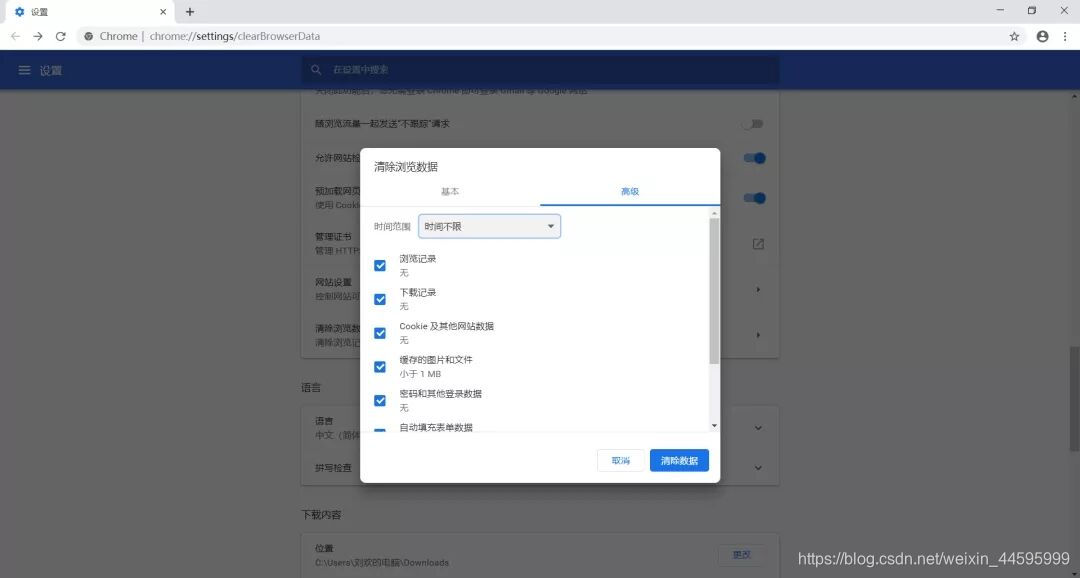
Task: Restore down the Chrome window
Action: (1032, 10)
